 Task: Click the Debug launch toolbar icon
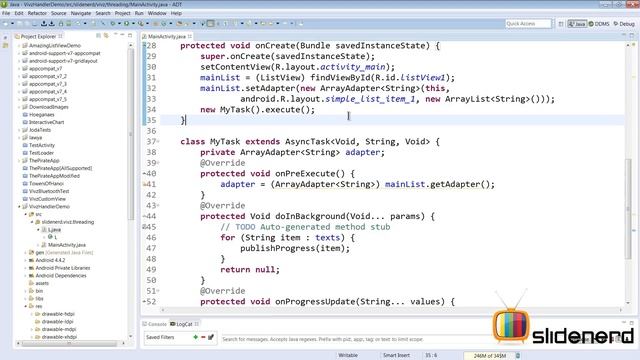(x=113, y=23)
